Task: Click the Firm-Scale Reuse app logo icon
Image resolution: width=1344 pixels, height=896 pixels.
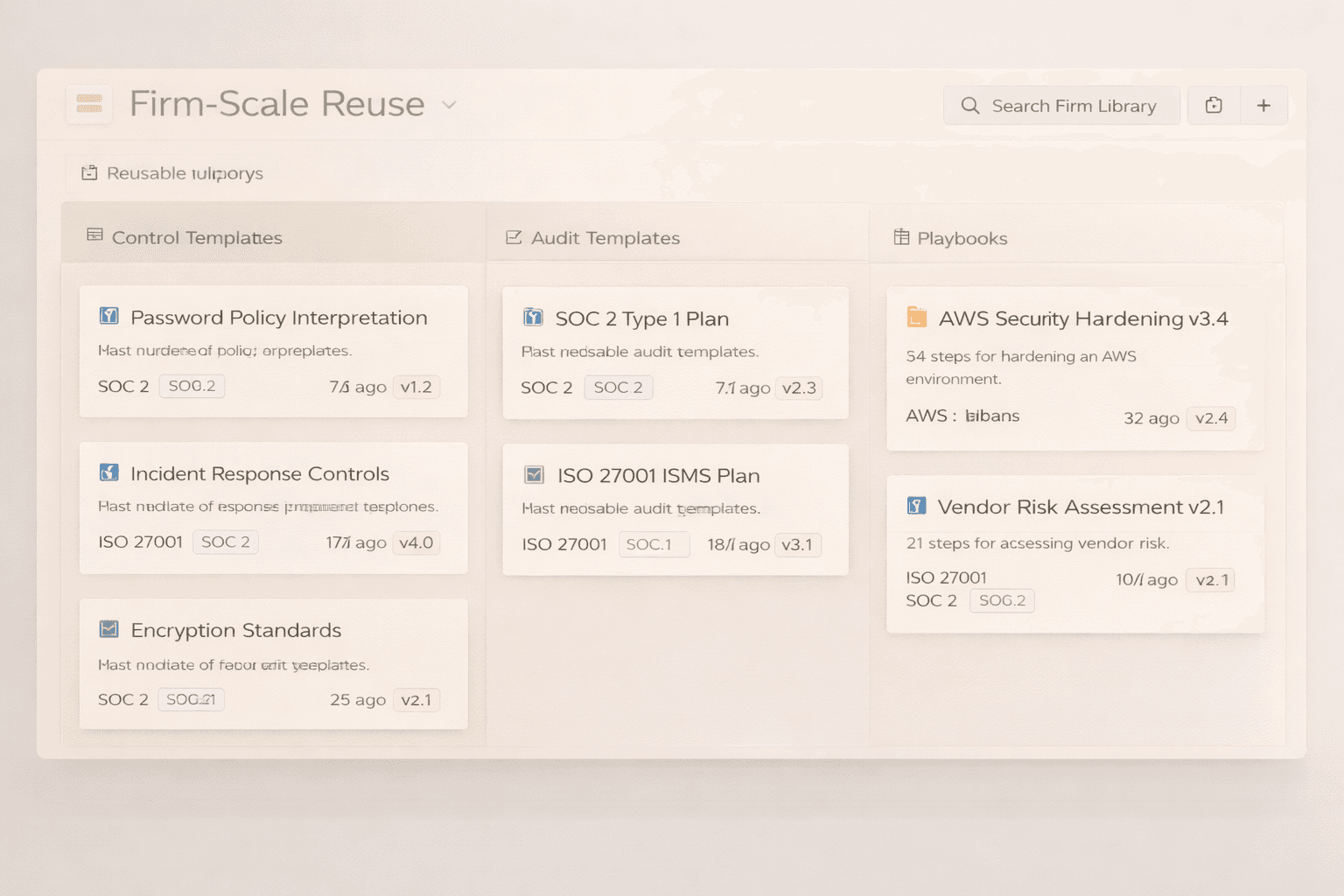Action: (x=89, y=104)
